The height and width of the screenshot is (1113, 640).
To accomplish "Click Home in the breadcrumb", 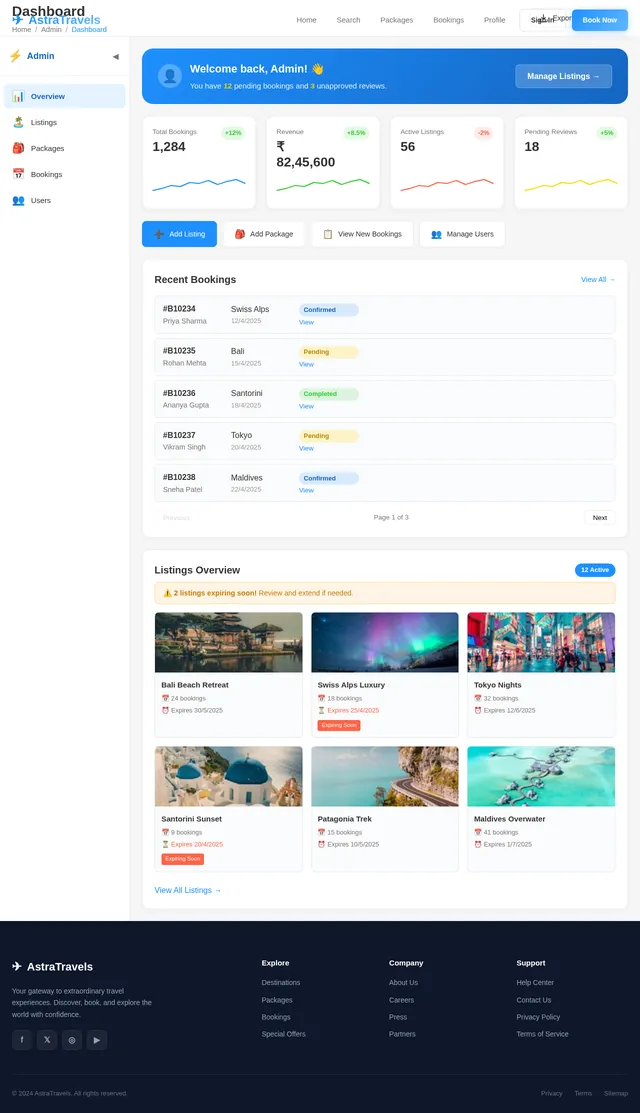I will 21,30.
